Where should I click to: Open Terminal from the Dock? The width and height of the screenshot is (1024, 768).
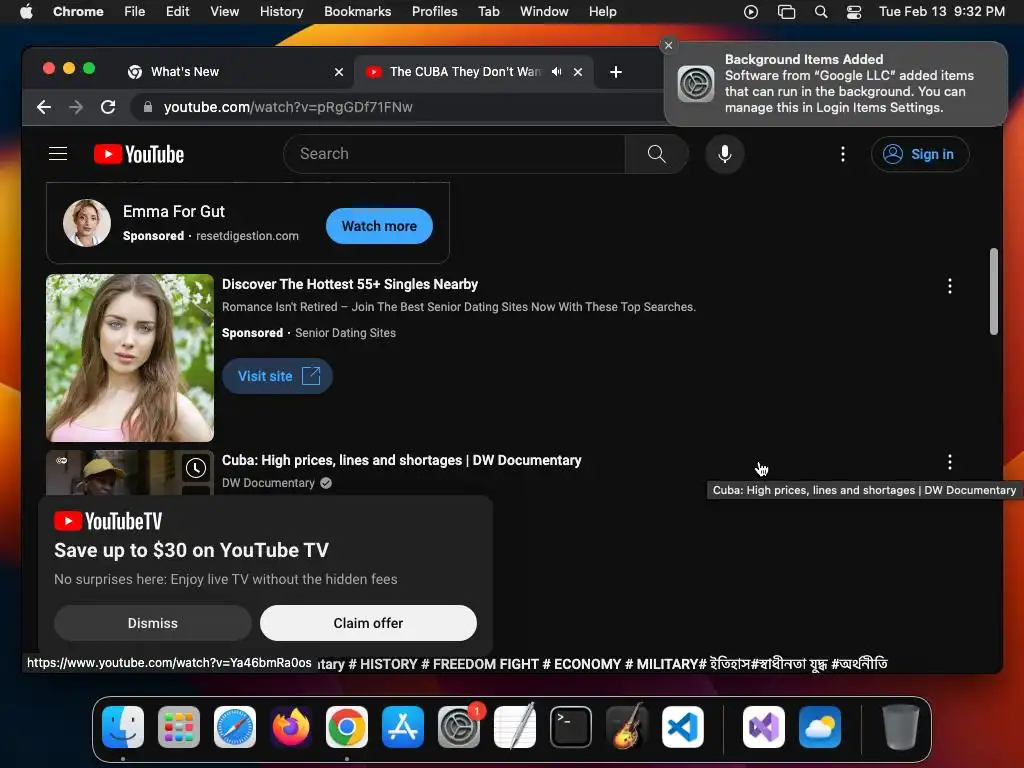tap(571, 727)
